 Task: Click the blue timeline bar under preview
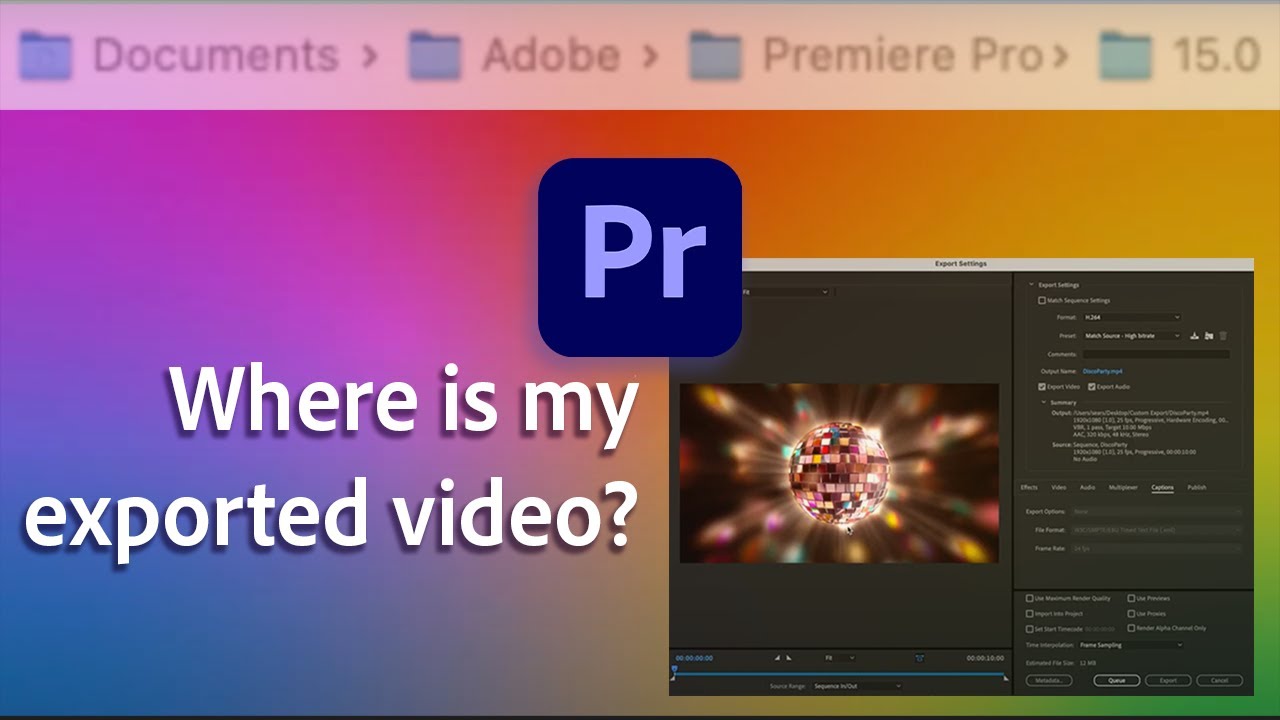tap(840, 674)
